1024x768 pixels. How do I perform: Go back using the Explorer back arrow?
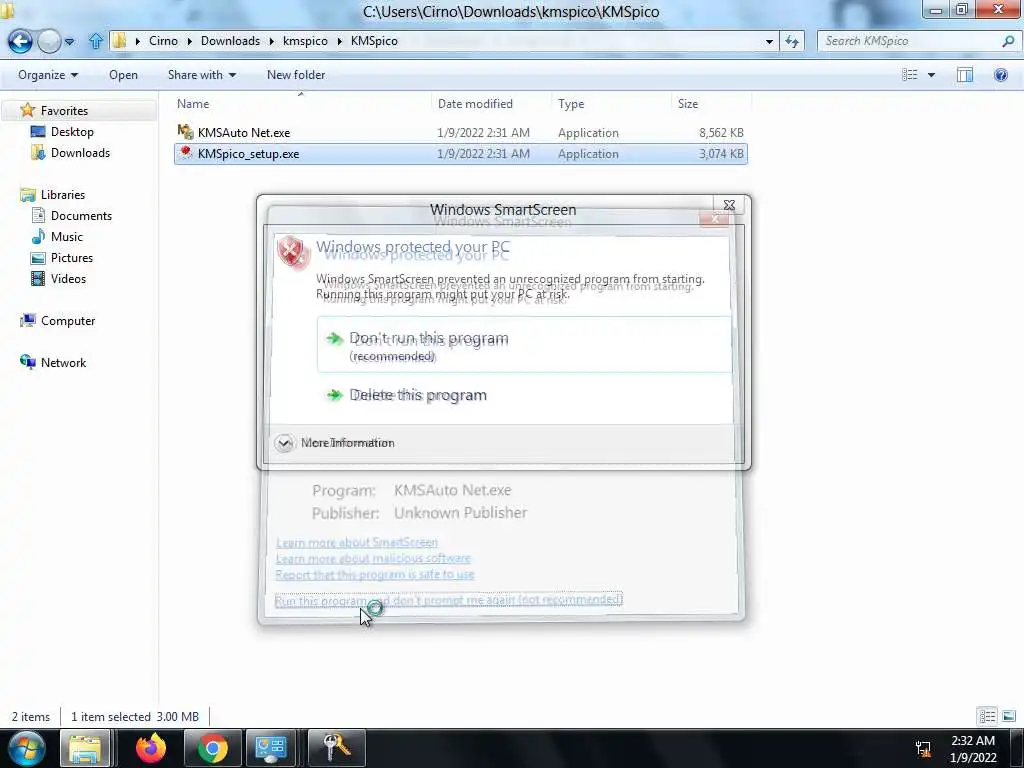(x=20, y=41)
